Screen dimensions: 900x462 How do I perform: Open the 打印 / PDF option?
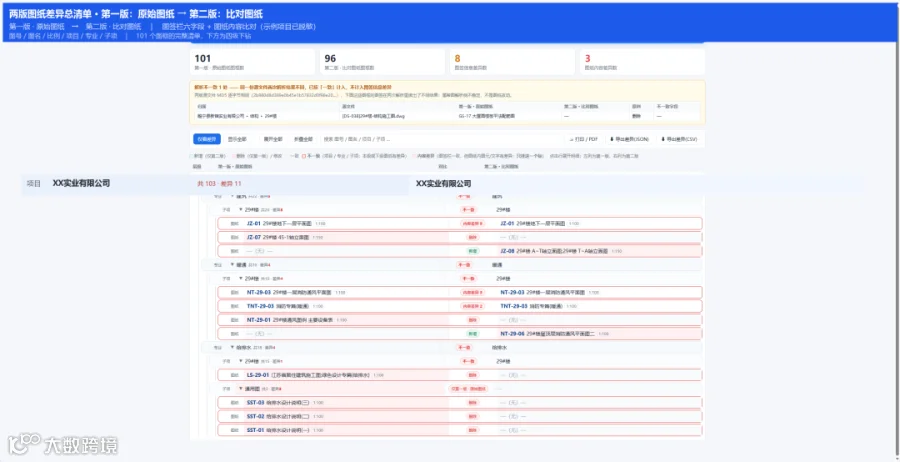pos(584,139)
